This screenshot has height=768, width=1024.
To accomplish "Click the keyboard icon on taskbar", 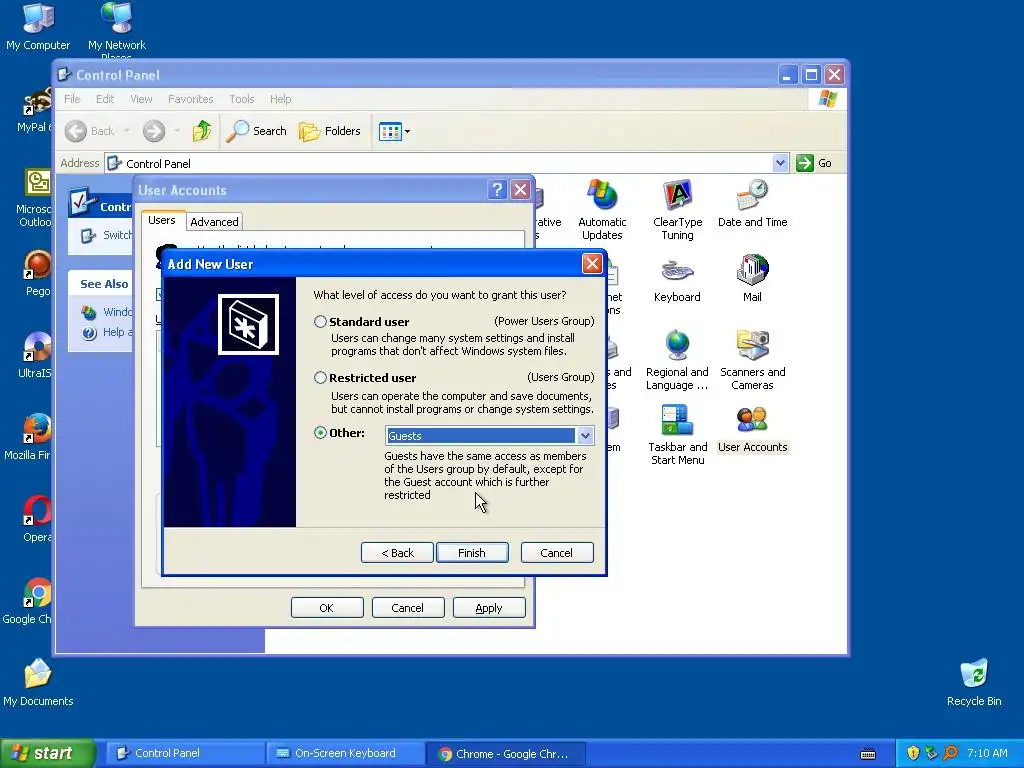I will pos(868,754).
